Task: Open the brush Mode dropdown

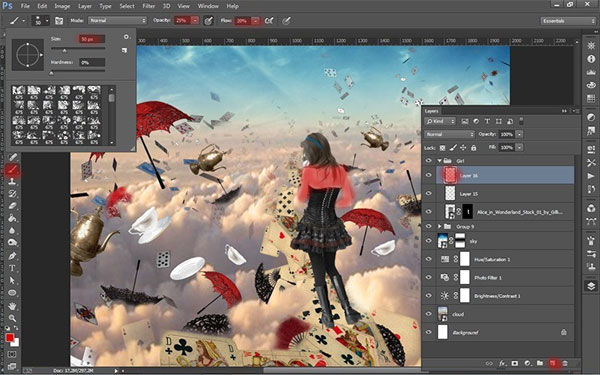Action: click(x=117, y=21)
